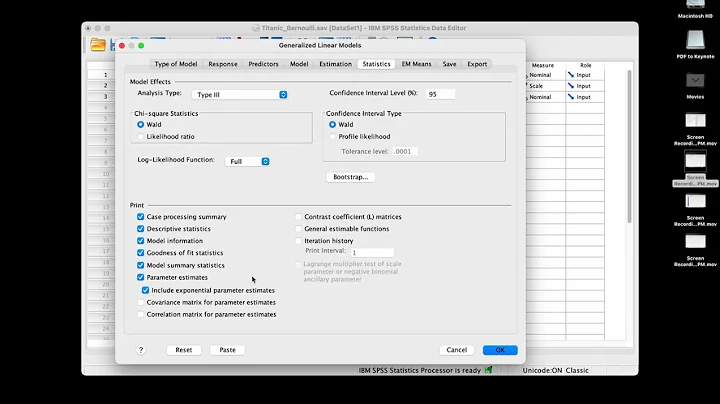Select Likelihood ratio chi-square radio
This screenshot has height=404, width=720.
141,136
